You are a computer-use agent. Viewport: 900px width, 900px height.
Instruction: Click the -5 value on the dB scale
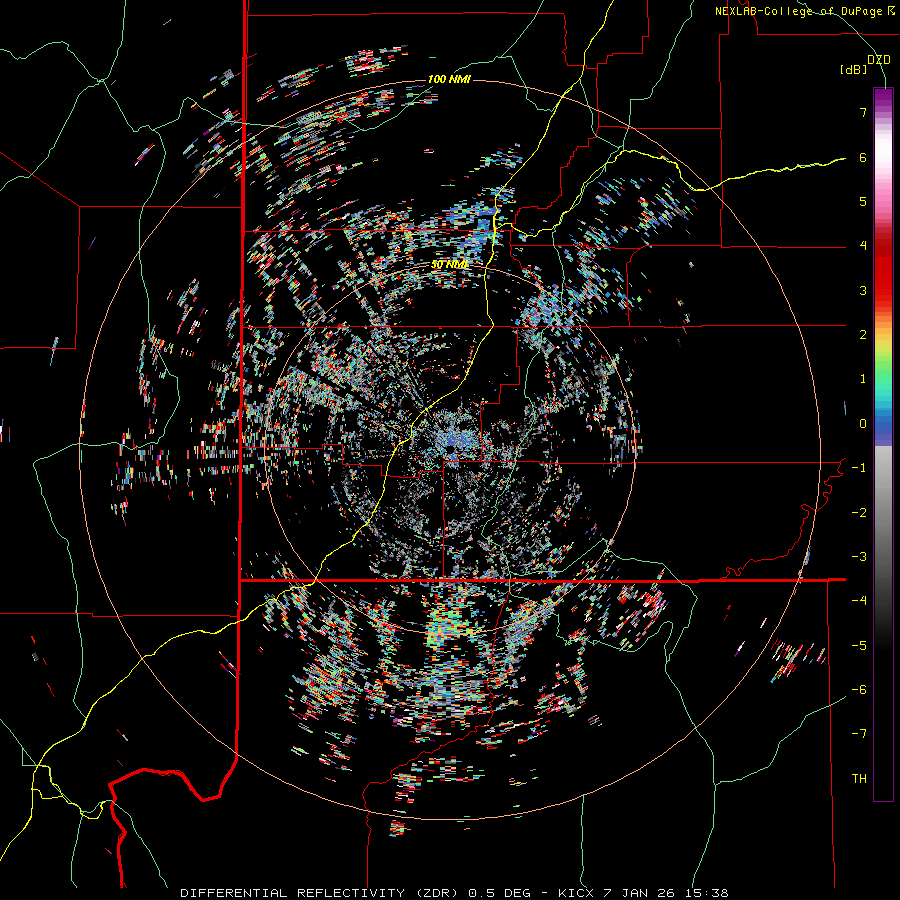[859, 646]
